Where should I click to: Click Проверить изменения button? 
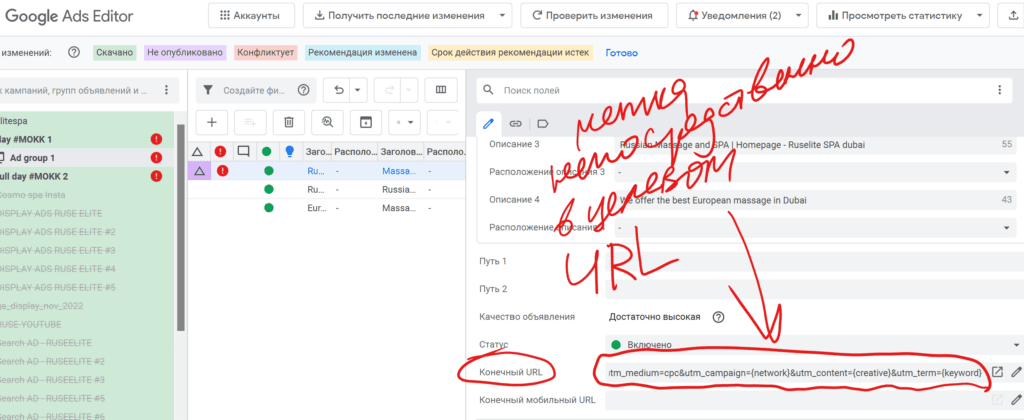594,15
